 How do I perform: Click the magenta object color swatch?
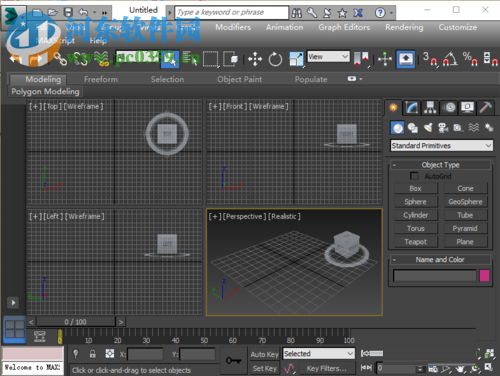(484, 276)
